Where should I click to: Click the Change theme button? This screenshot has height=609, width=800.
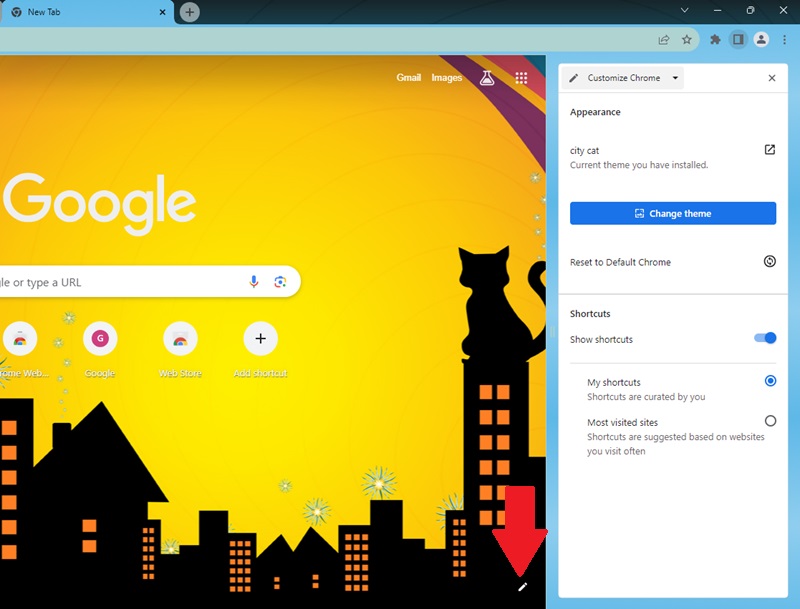[673, 213]
